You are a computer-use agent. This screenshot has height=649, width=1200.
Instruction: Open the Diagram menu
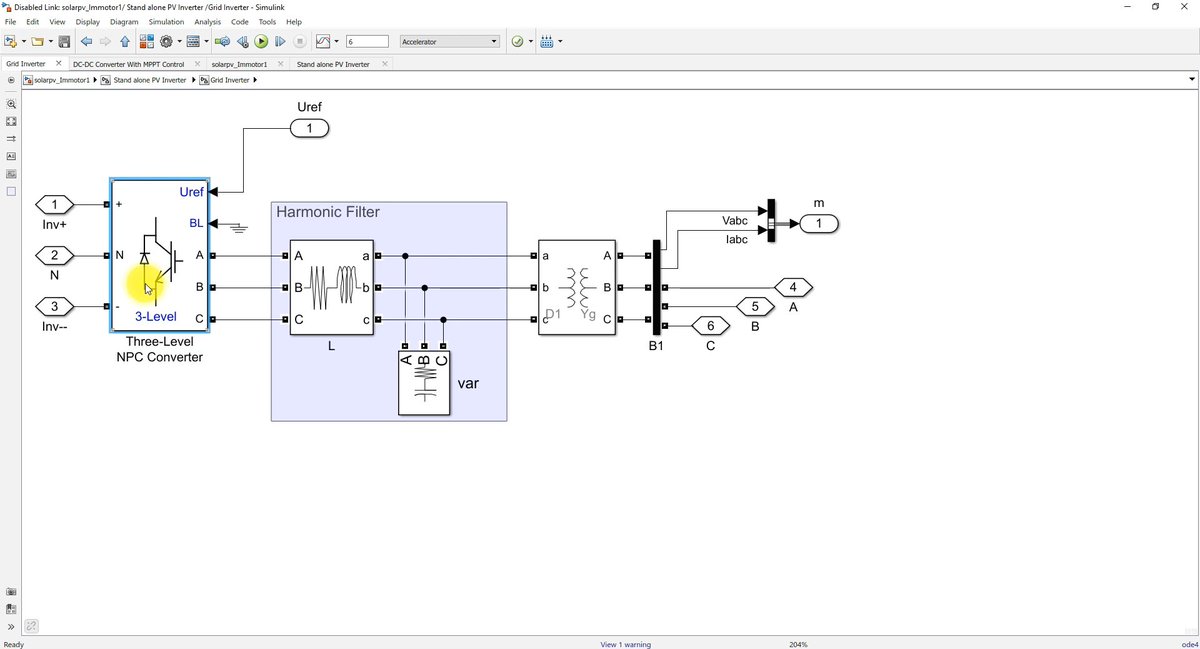124,21
